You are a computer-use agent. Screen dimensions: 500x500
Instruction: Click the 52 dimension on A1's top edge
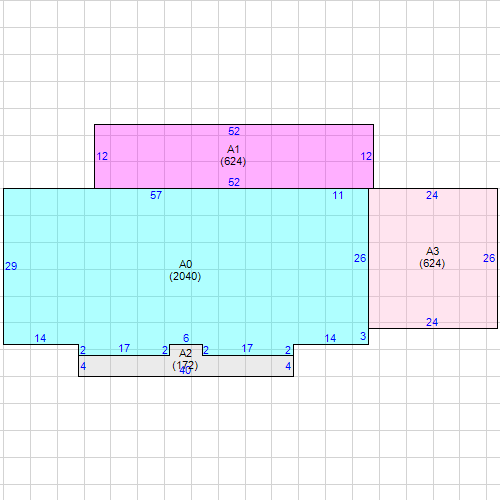tap(234, 131)
